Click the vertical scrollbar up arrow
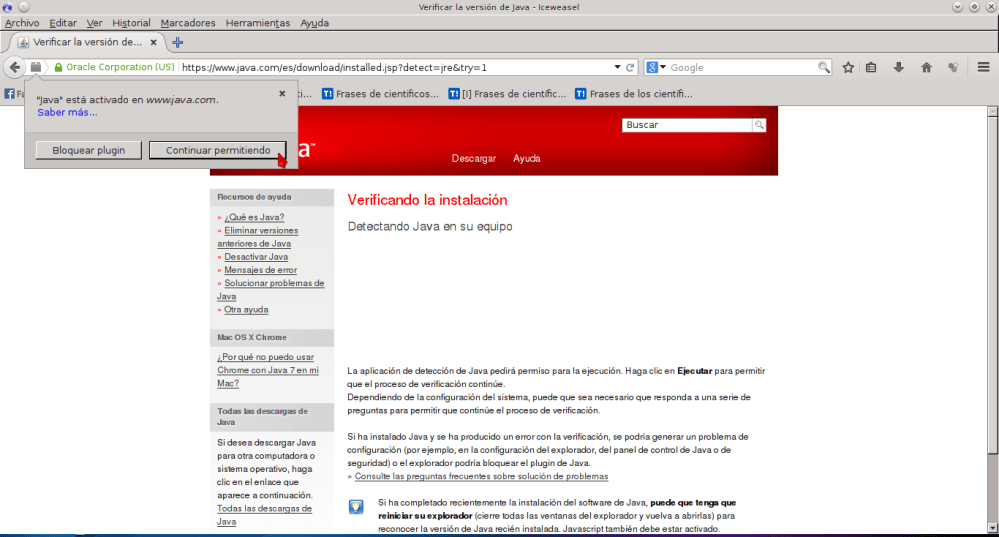 point(992,111)
